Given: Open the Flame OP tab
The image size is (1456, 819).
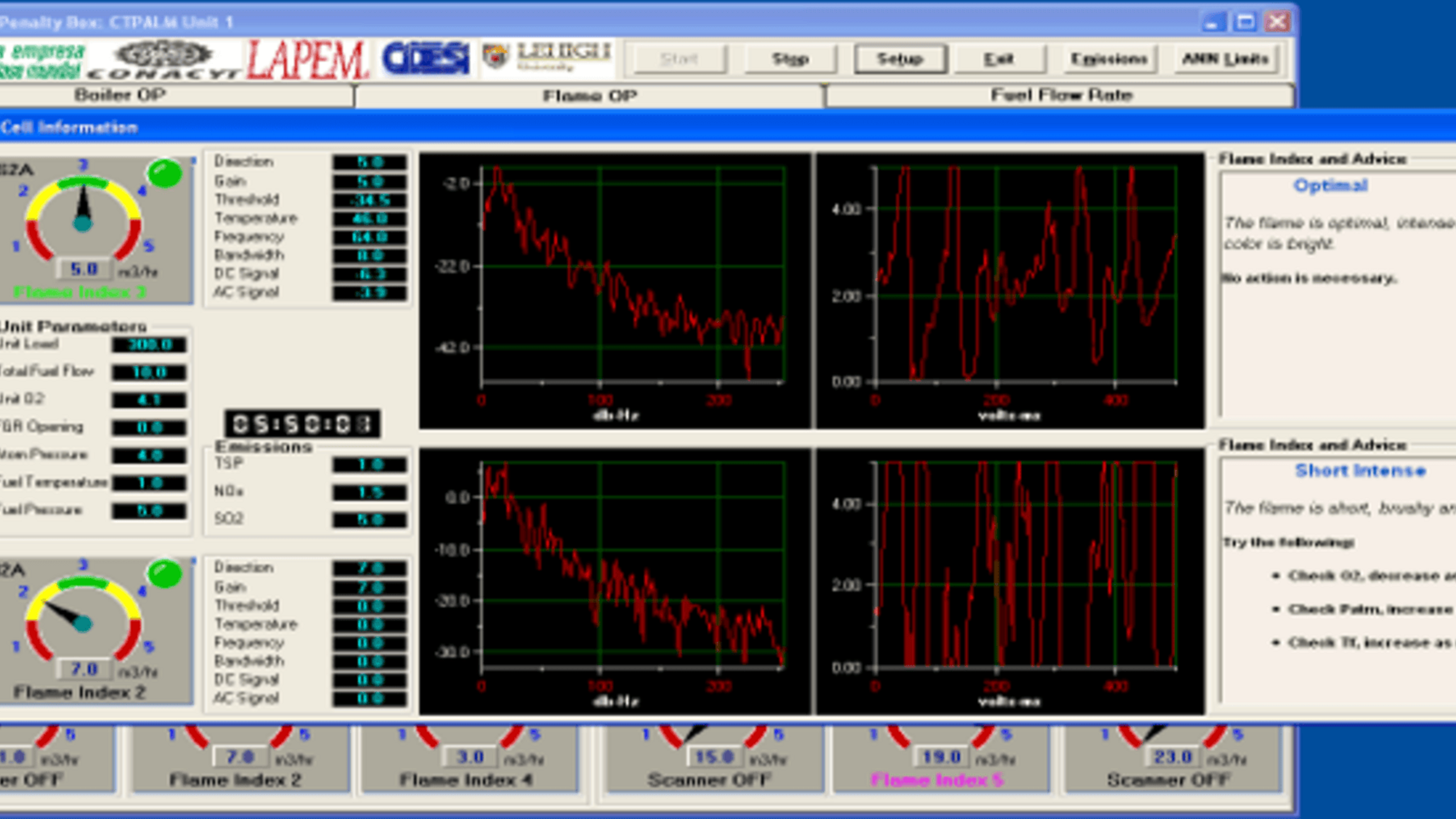Looking at the screenshot, I should (x=589, y=95).
